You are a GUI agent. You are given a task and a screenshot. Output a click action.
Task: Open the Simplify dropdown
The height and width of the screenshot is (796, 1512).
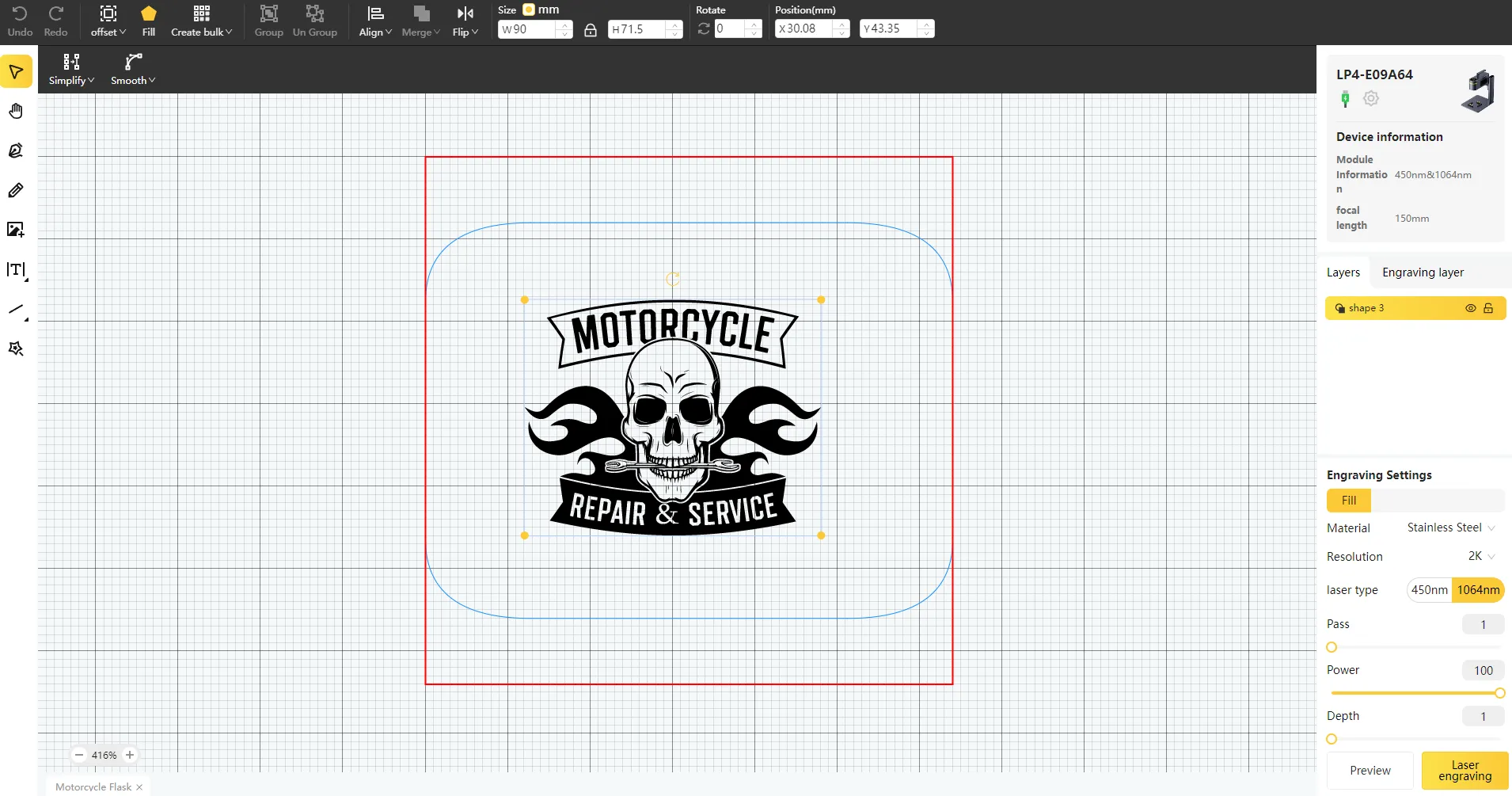pyautogui.click(x=71, y=70)
